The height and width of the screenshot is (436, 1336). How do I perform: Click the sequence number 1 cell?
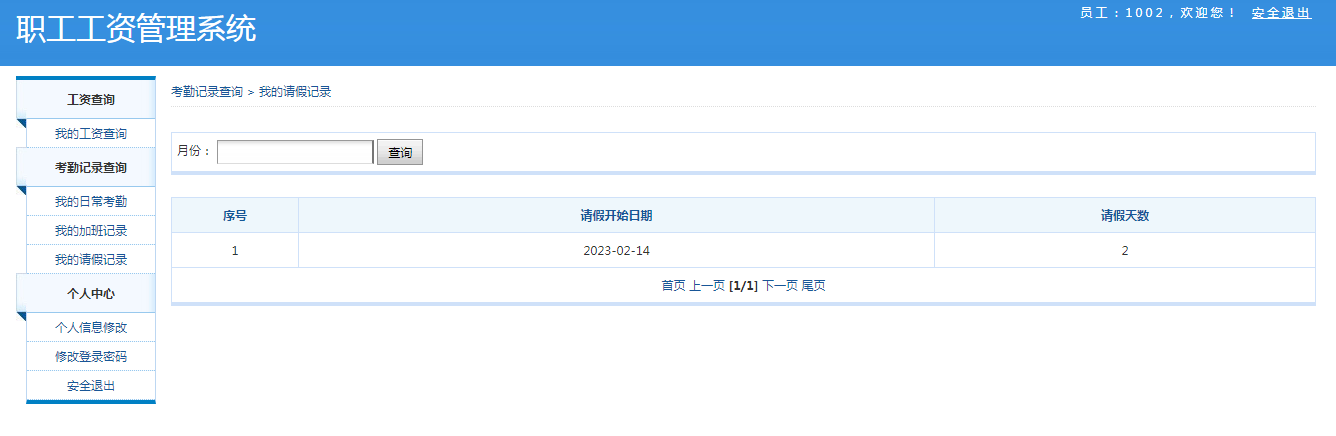235,250
